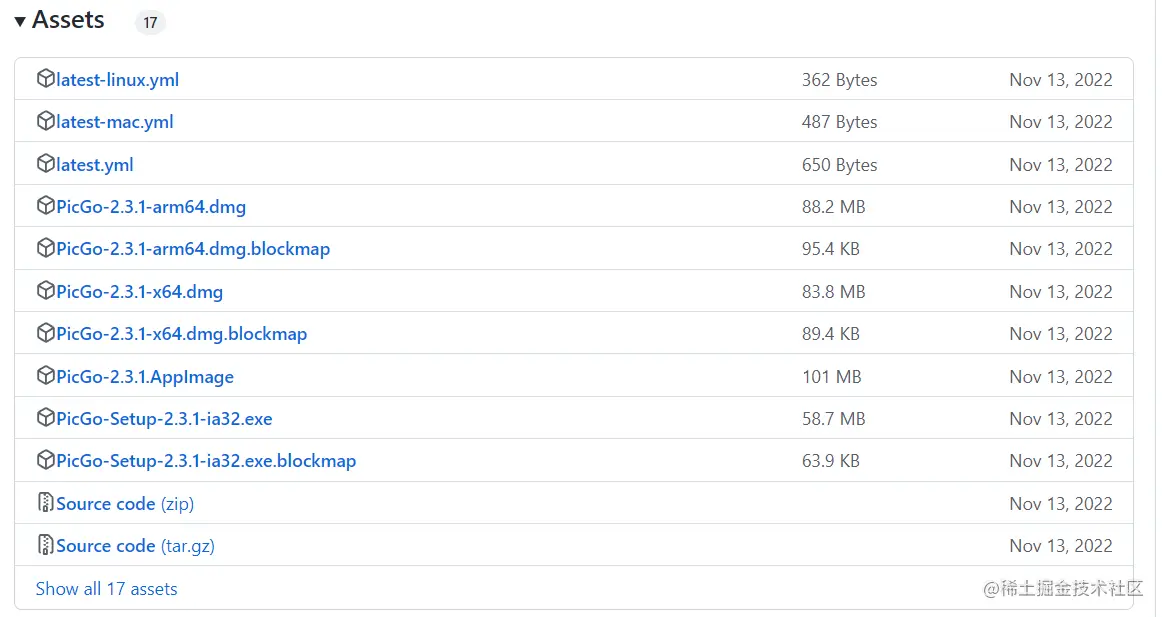1162x617 pixels.
Task: Download Source code (zip)
Action: tap(125, 504)
